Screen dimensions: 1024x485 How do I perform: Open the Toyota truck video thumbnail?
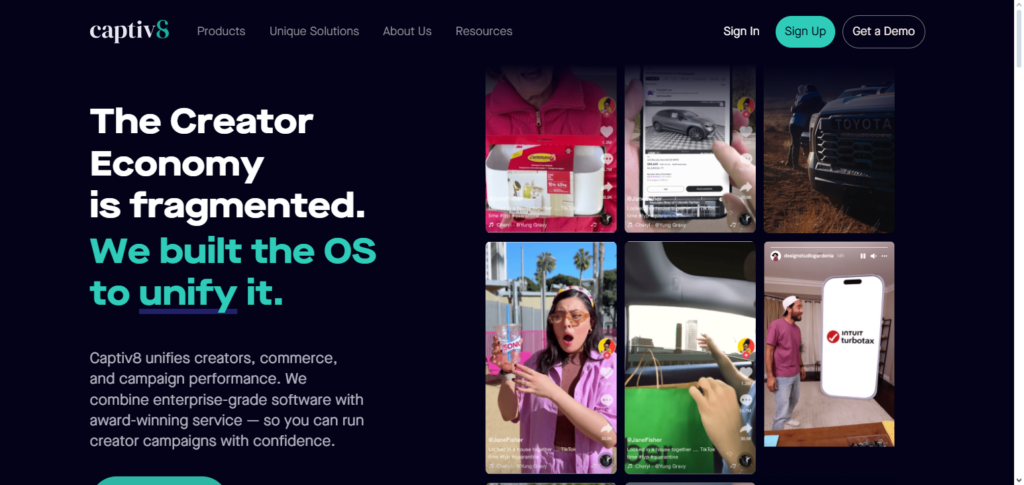click(x=829, y=149)
